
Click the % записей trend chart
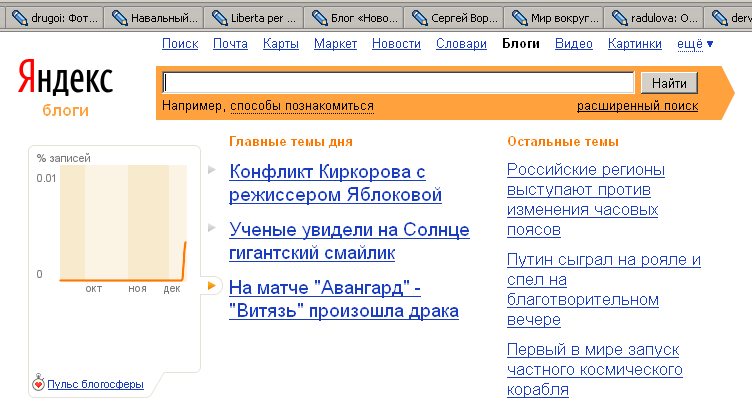coord(123,223)
